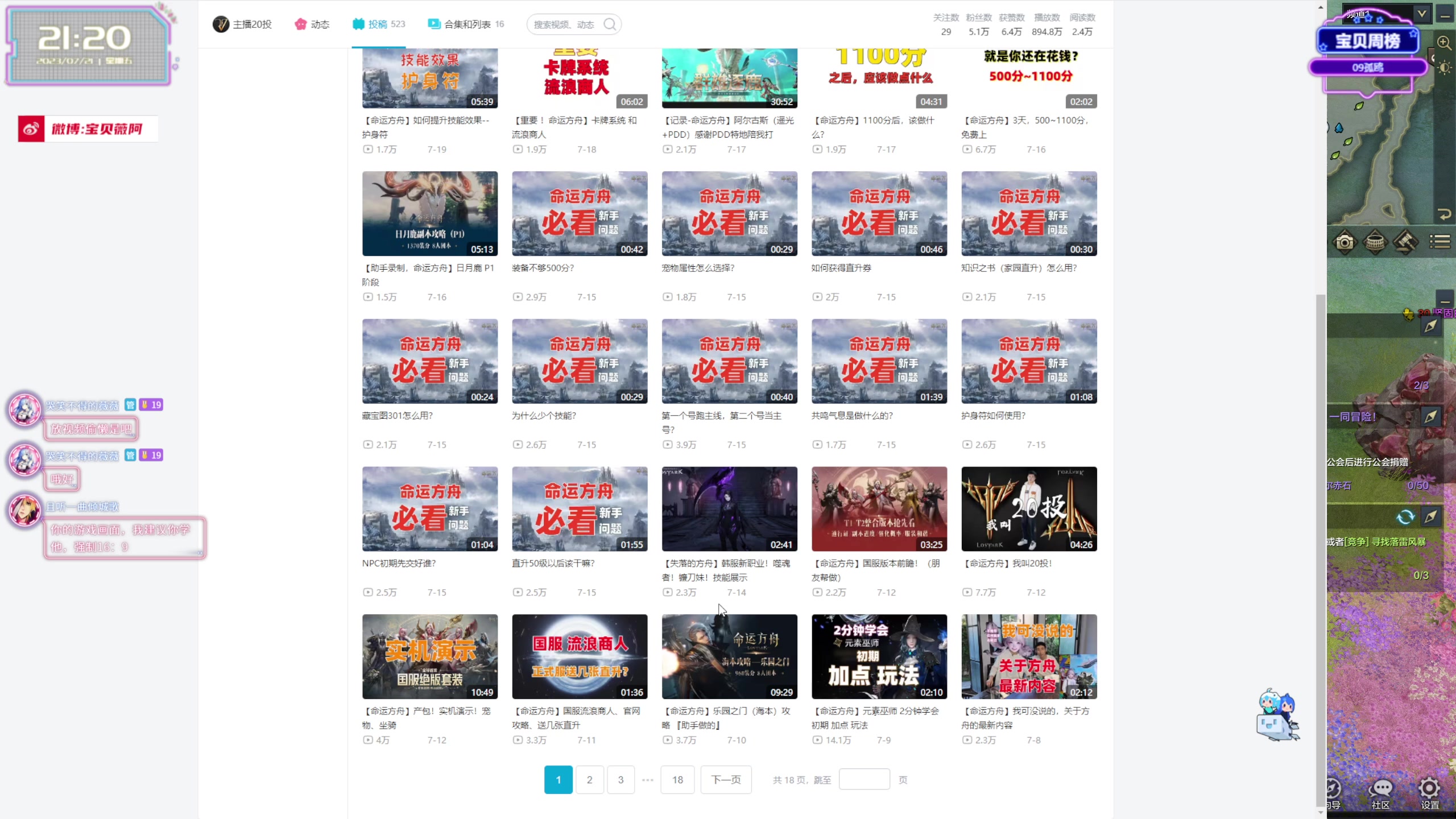Go to page 2 of uploads
Viewport: 1456px width, 819px height.
[x=589, y=780]
